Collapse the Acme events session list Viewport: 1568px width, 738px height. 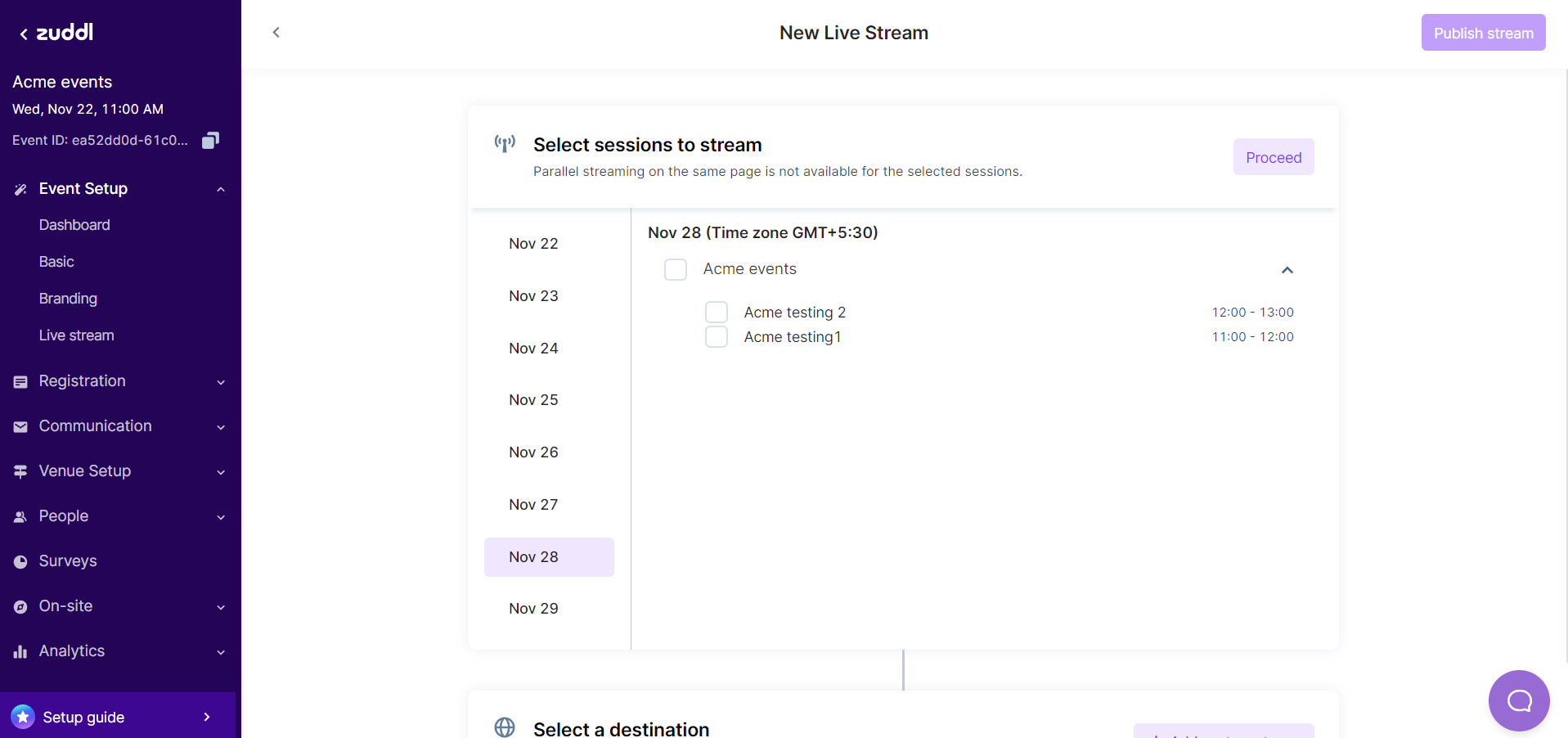coord(1287,270)
